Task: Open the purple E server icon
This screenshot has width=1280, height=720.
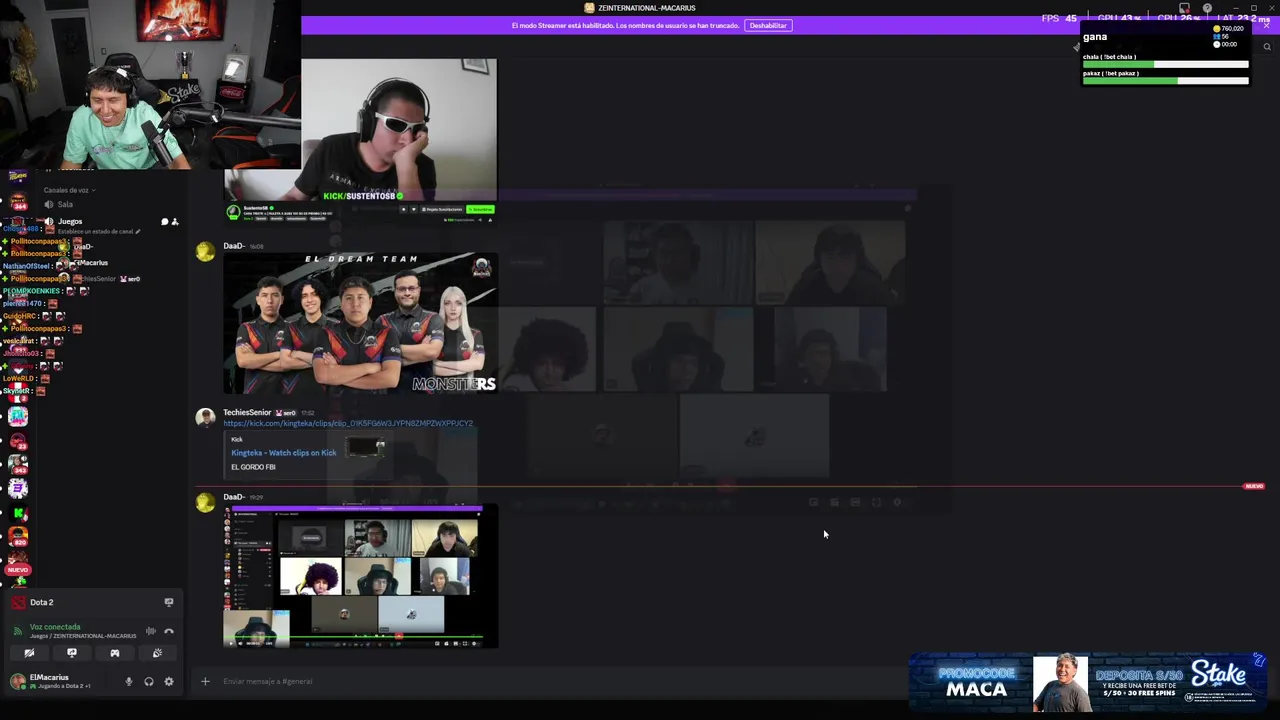Action: click(x=18, y=488)
